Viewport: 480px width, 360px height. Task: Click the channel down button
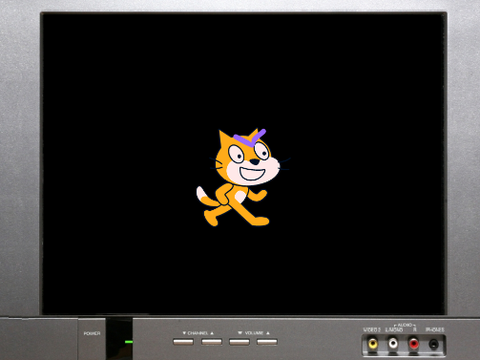pos(183,342)
